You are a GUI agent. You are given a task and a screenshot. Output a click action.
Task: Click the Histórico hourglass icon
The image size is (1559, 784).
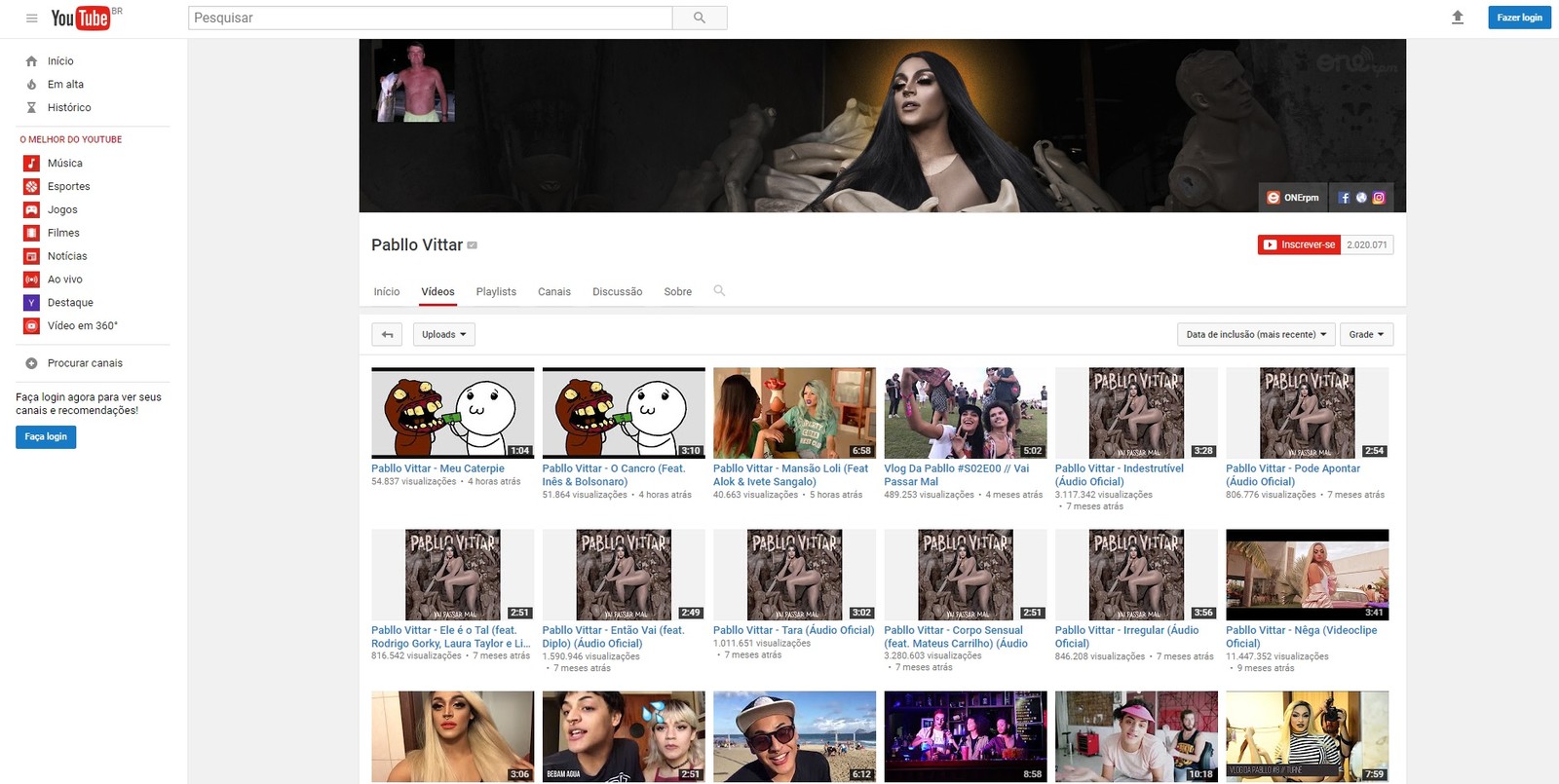[31, 108]
